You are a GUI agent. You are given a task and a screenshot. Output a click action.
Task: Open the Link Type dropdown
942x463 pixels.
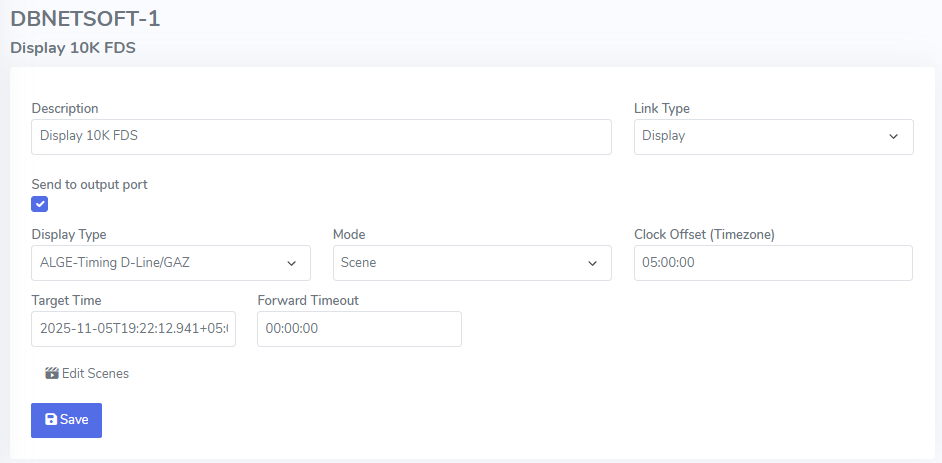click(773, 137)
